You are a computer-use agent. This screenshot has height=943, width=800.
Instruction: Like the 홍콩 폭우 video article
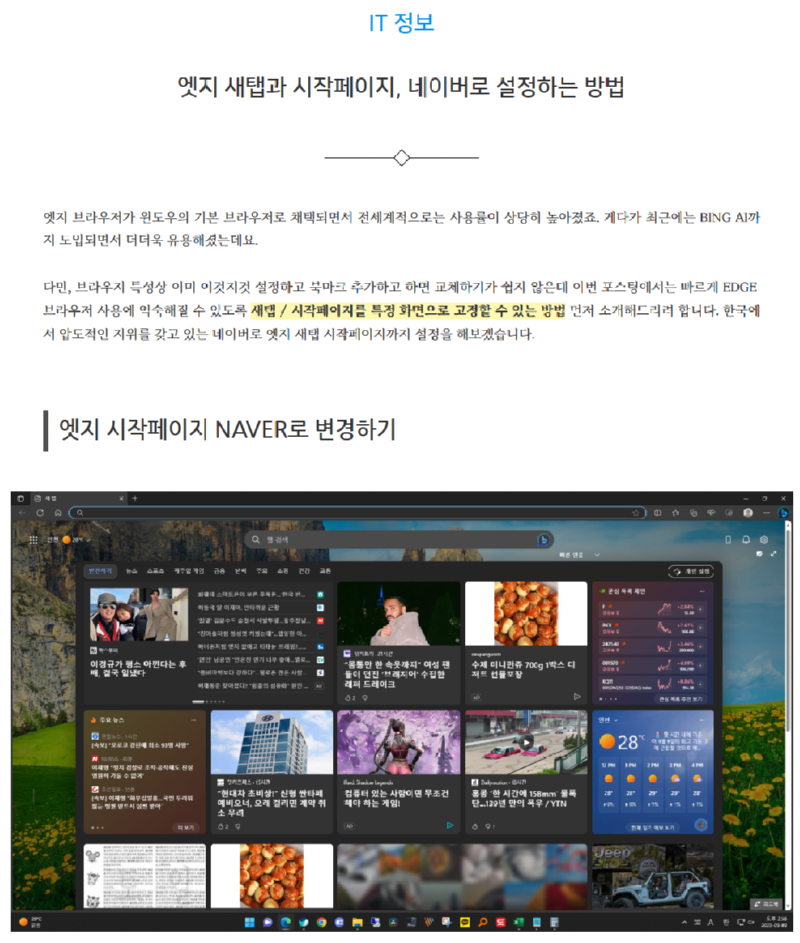(x=475, y=827)
